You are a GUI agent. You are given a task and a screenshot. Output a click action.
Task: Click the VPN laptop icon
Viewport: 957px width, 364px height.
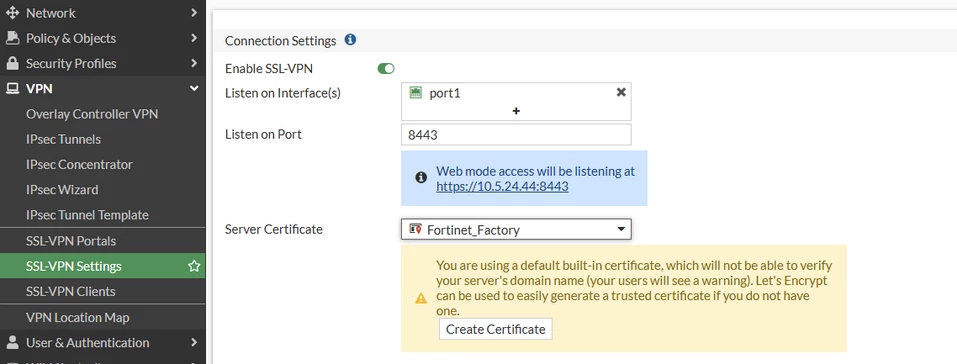12,89
